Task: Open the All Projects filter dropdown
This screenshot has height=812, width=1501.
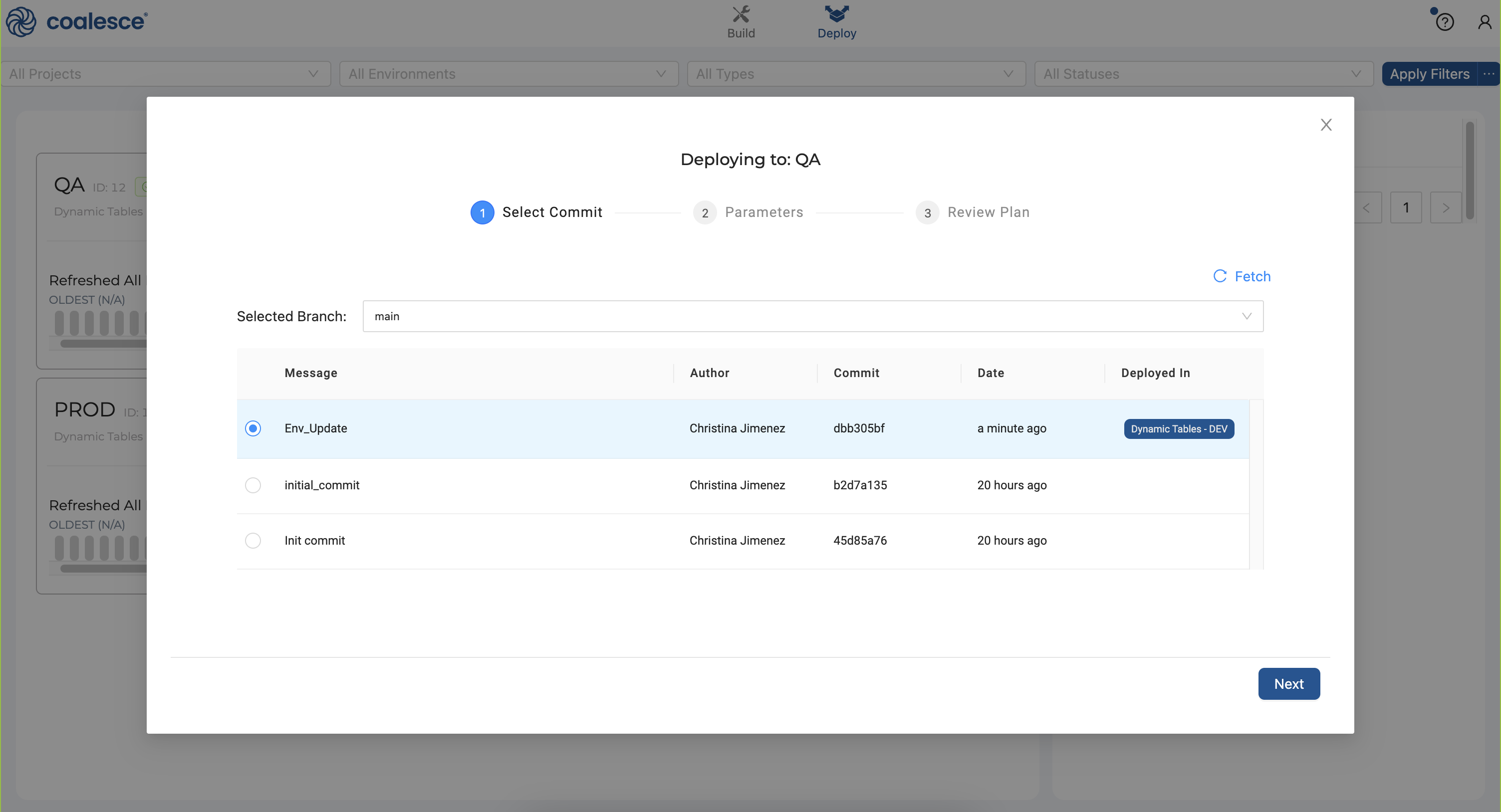Action: tap(166, 74)
